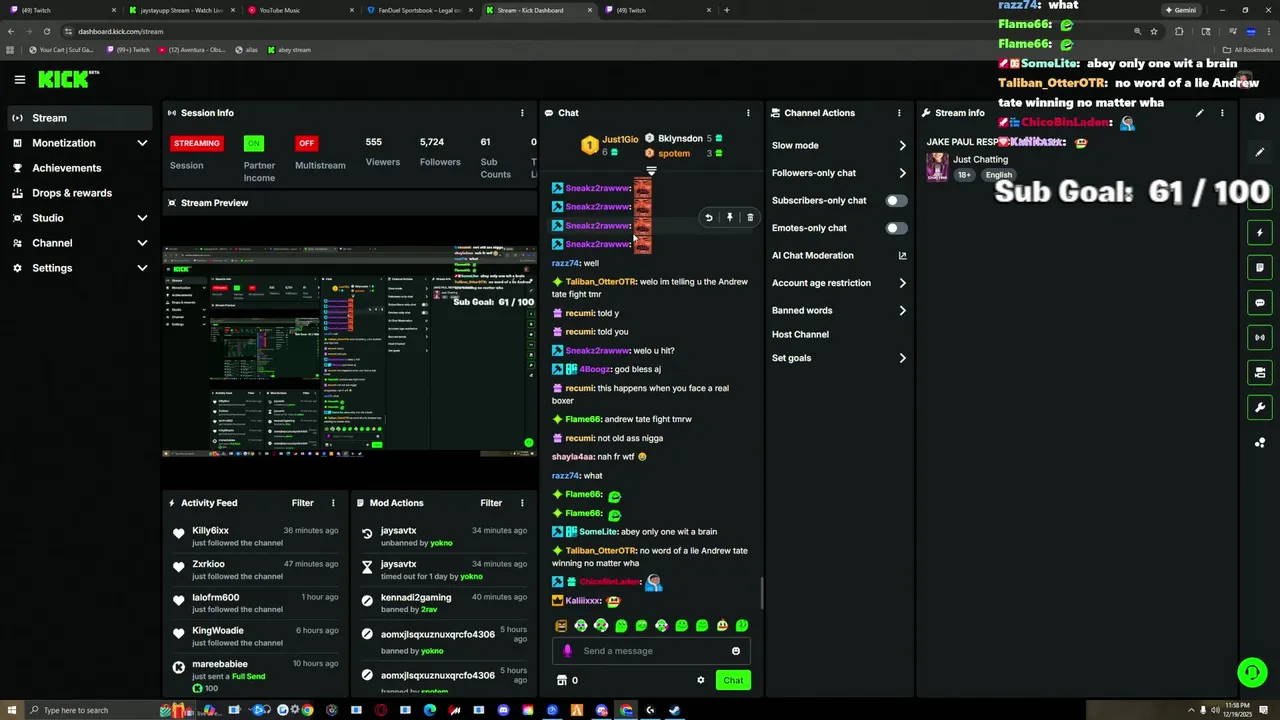Expand the Settings sidebar section
Viewport: 1280px width, 720px height.
pos(142,268)
